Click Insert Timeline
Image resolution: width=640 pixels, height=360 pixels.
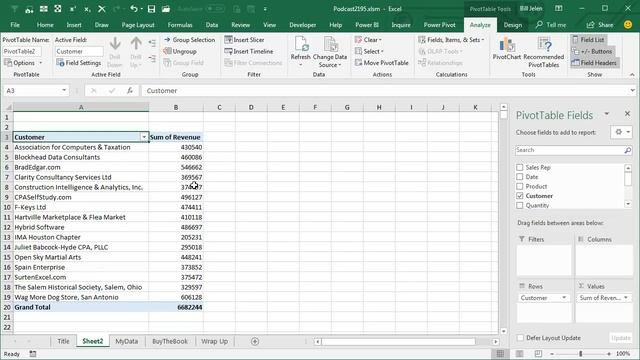coord(249,51)
